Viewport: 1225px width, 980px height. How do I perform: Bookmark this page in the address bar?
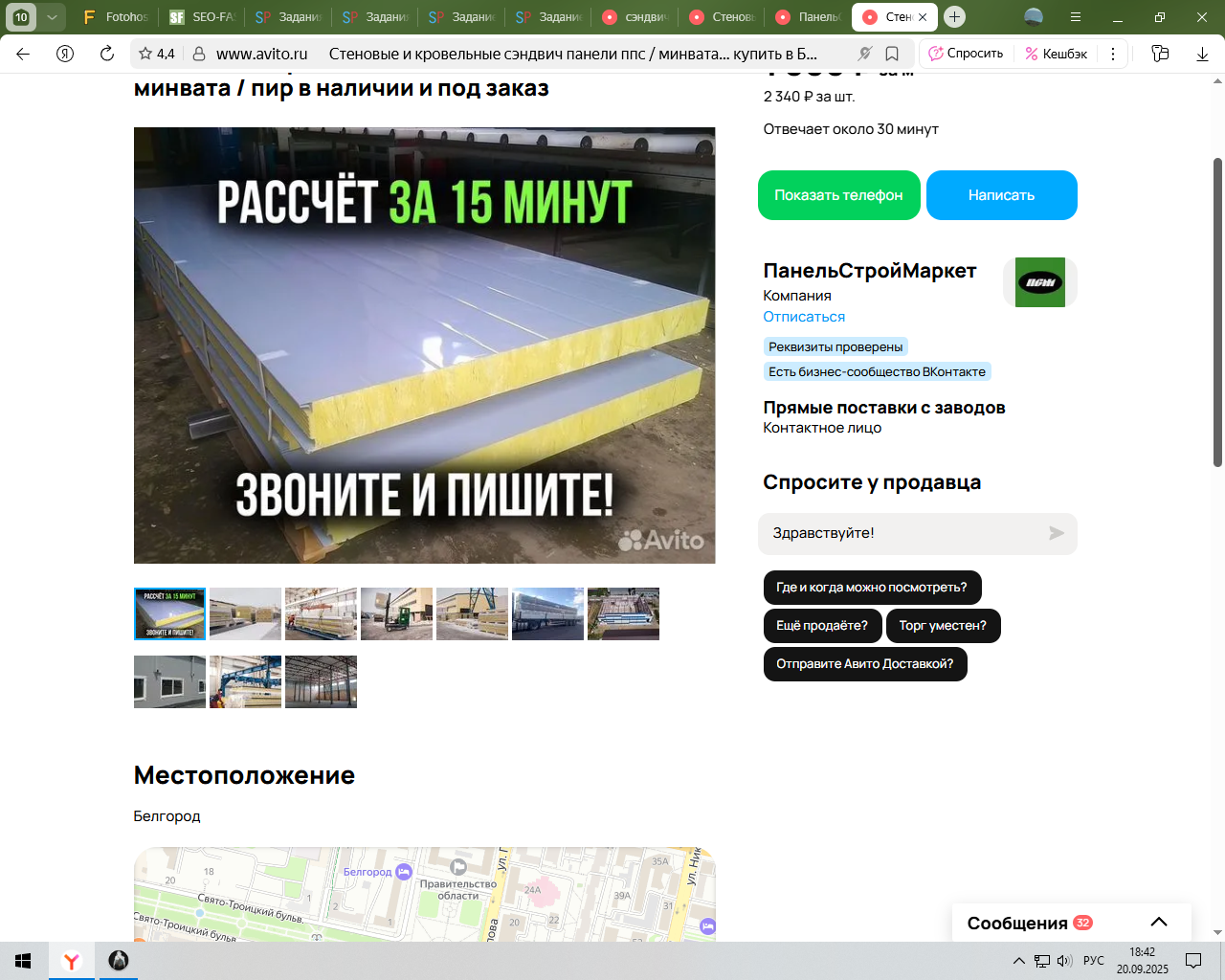(x=892, y=54)
